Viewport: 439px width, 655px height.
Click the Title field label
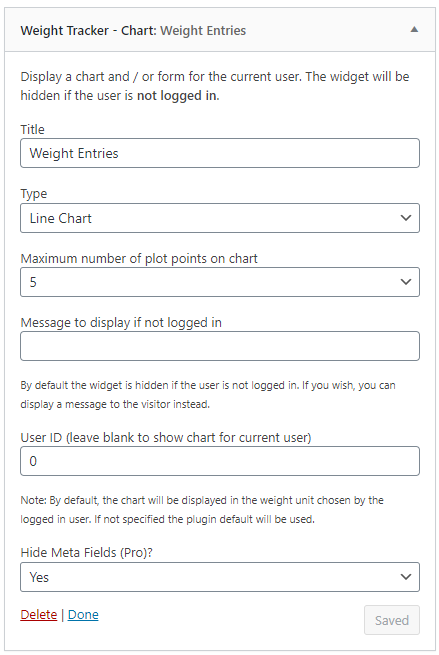(x=33, y=129)
